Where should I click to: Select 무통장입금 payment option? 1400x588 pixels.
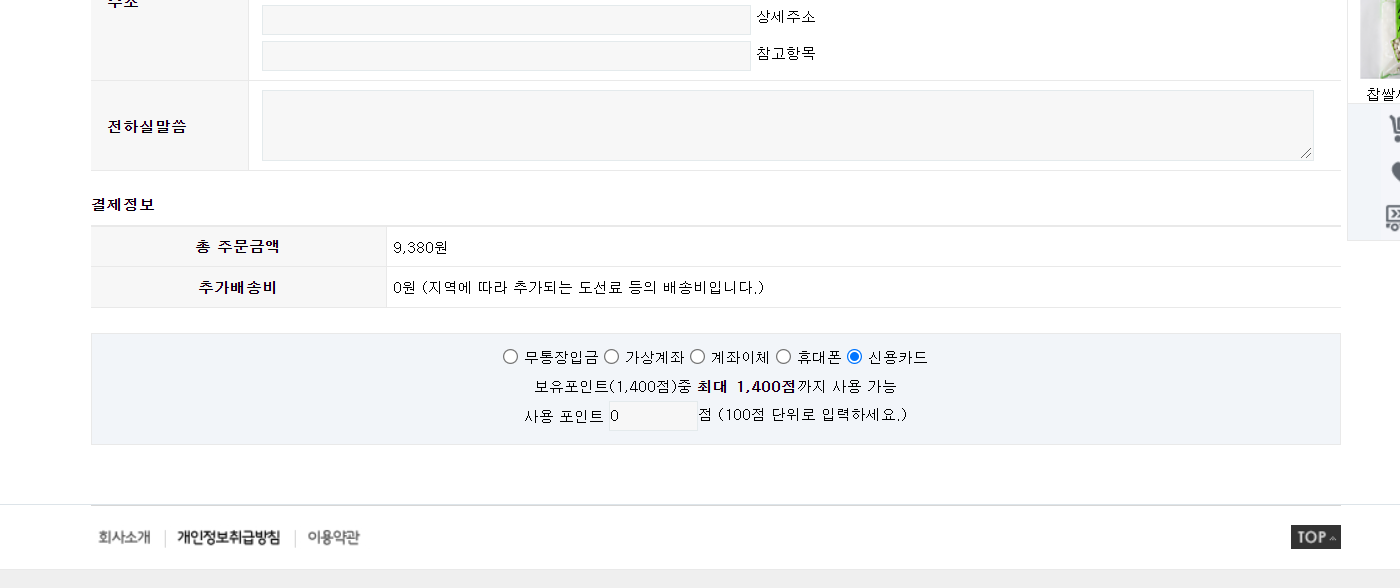pyautogui.click(x=510, y=357)
